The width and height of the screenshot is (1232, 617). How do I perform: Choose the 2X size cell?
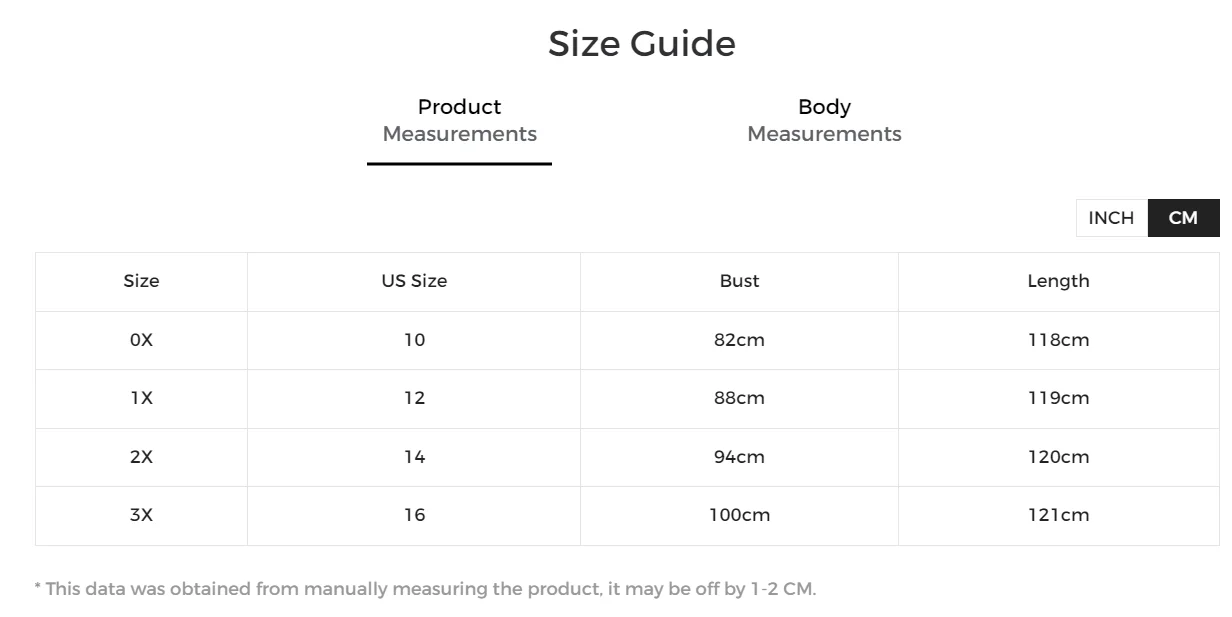pyautogui.click(x=141, y=457)
